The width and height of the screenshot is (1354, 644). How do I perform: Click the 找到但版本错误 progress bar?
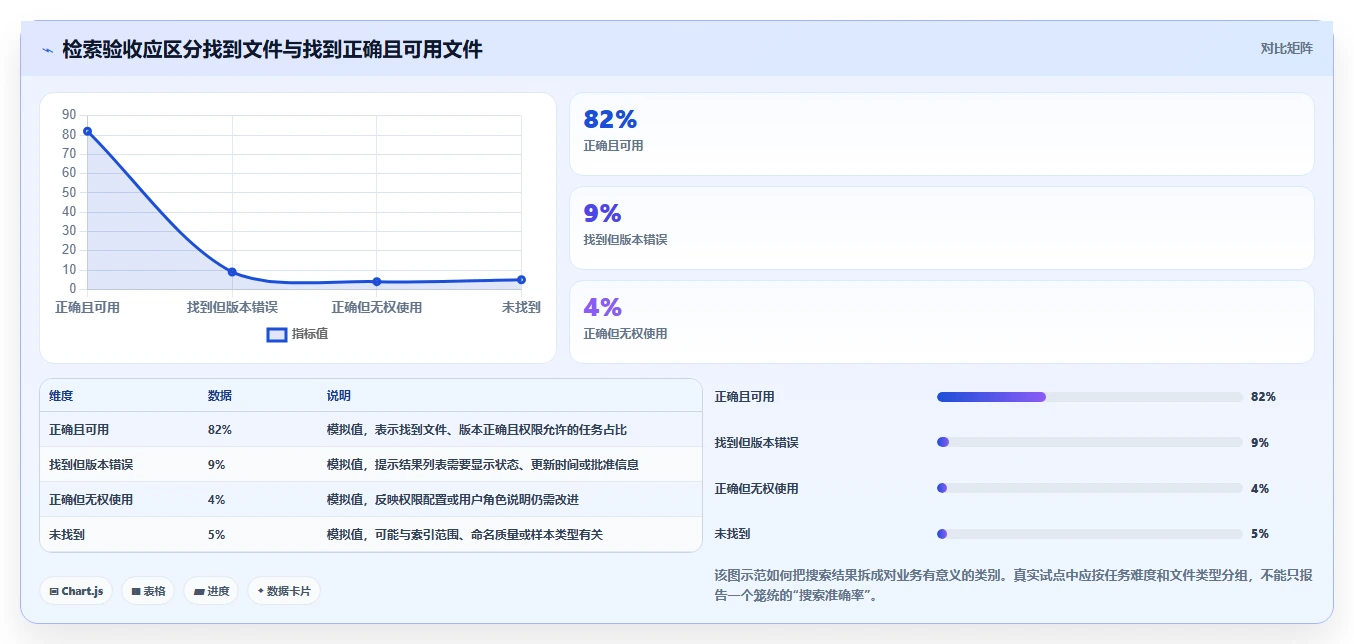tap(1090, 442)
